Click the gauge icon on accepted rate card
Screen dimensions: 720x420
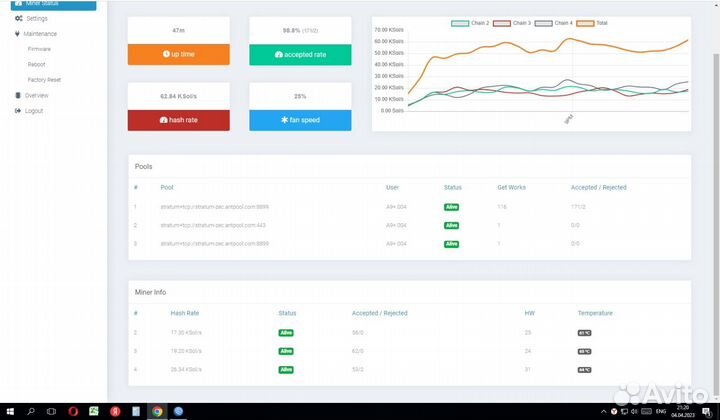(280, 54)
